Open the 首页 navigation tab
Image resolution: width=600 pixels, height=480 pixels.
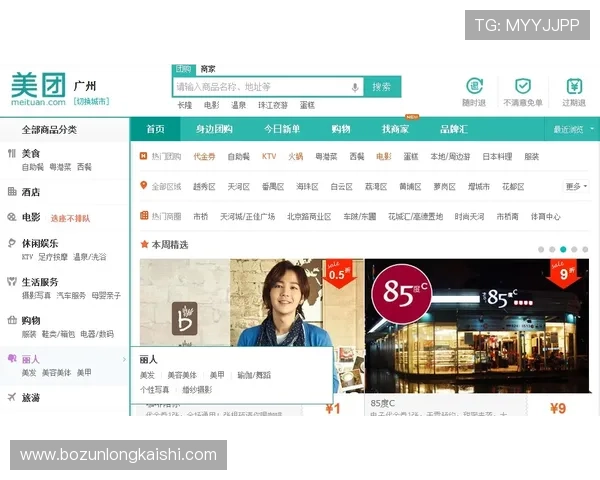[155, 129]
